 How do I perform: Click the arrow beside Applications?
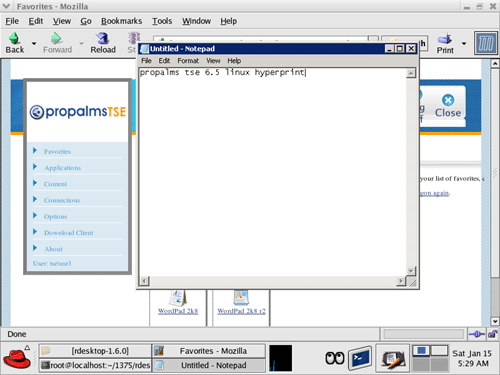[35, 167]
